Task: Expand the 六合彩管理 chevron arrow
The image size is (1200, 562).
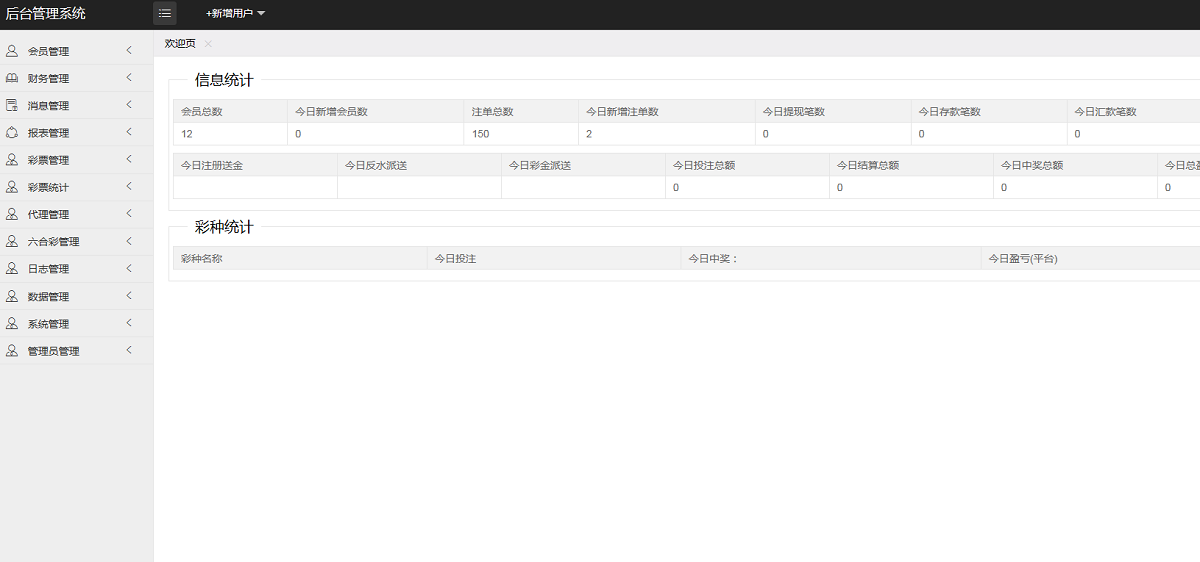Action: click(129, 241)
